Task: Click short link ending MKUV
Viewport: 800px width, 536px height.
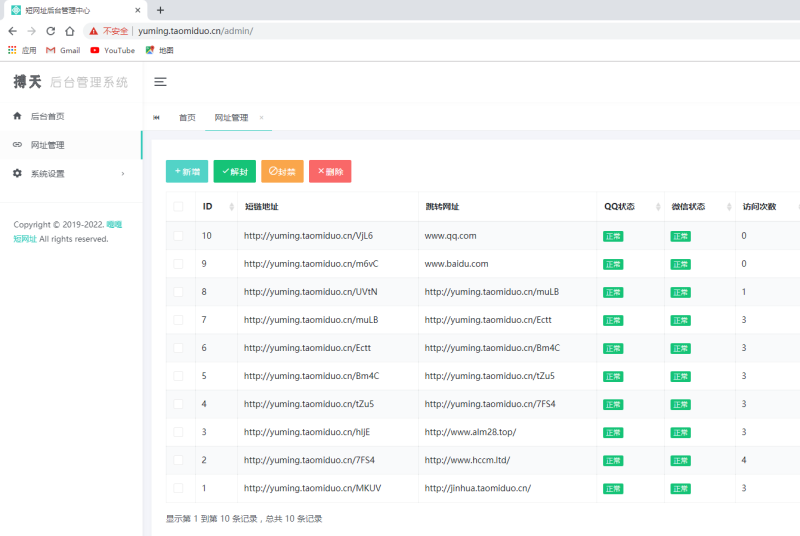Action: click(312, 488)
